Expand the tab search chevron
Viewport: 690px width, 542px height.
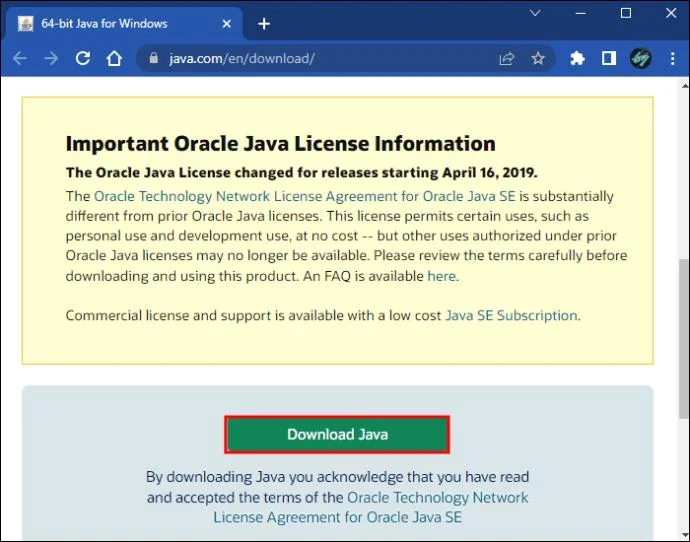(x=535, y=13)
